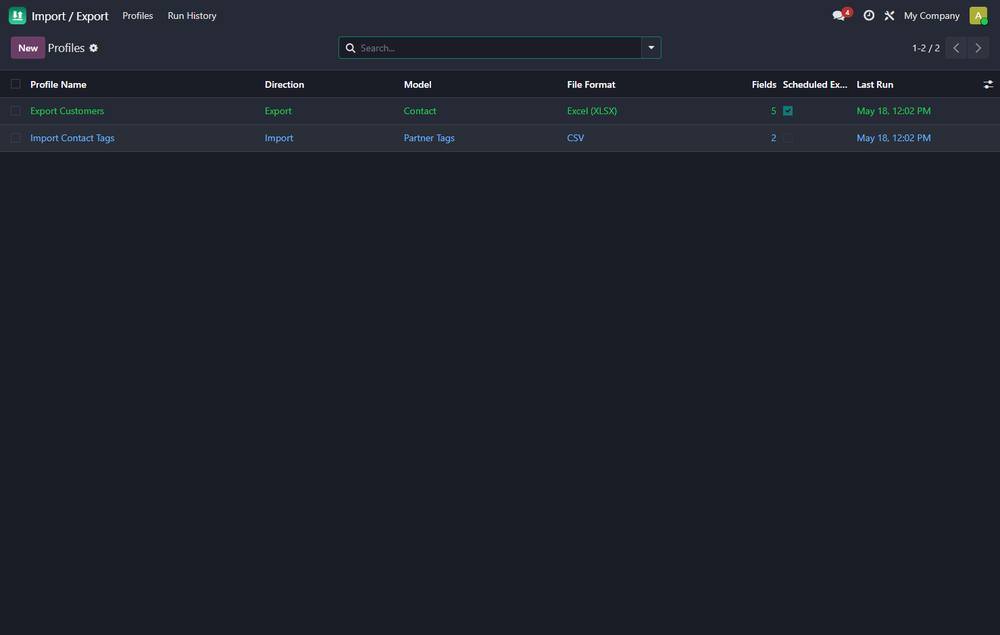Open the Import Contact Tags profile

point(73,138)
